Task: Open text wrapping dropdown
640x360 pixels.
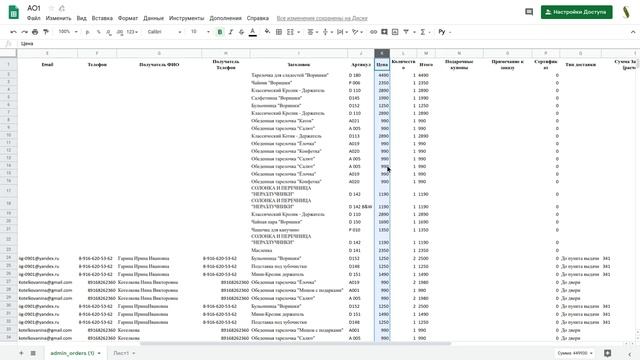Action: [342, 32]
